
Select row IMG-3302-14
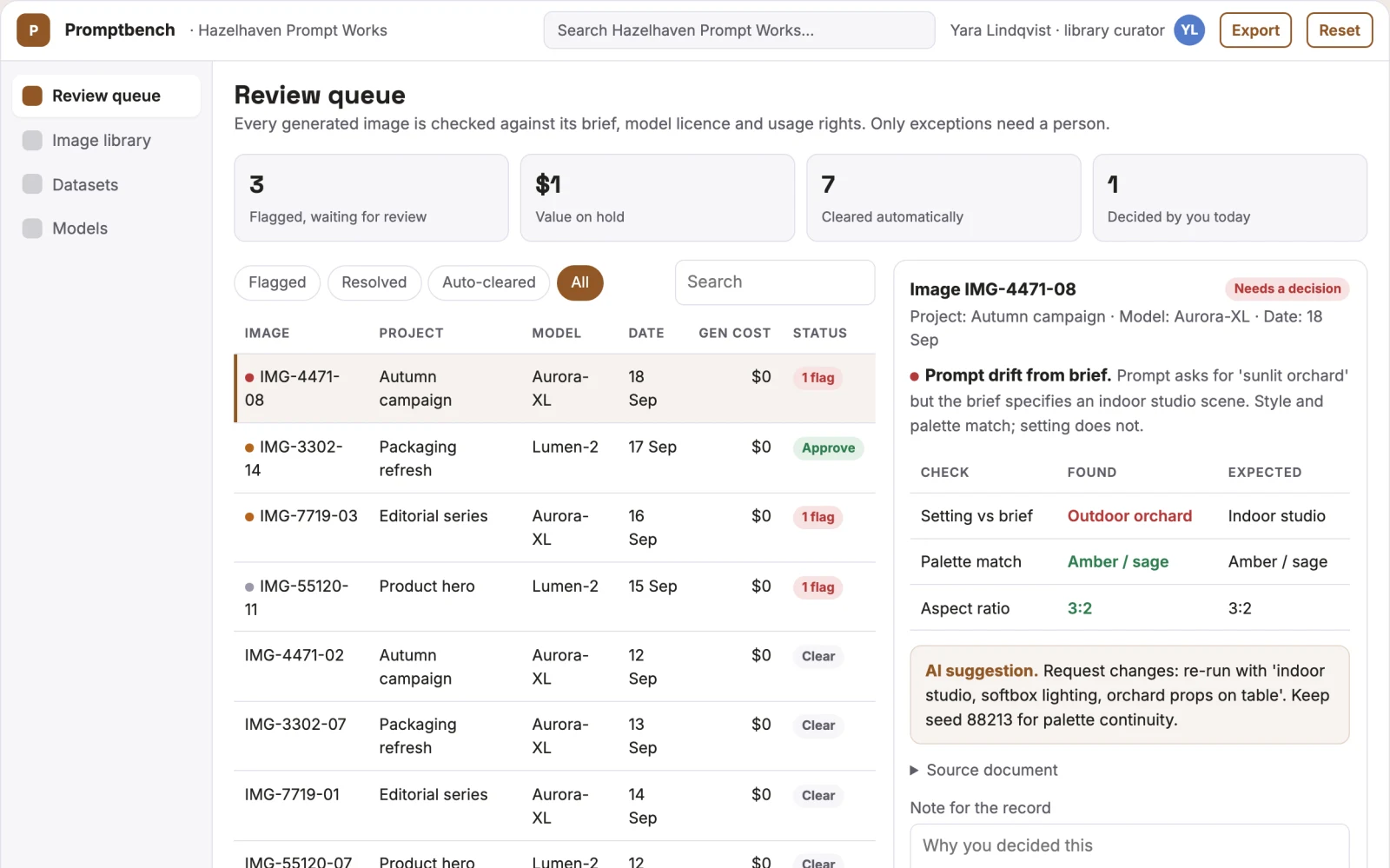554,458
